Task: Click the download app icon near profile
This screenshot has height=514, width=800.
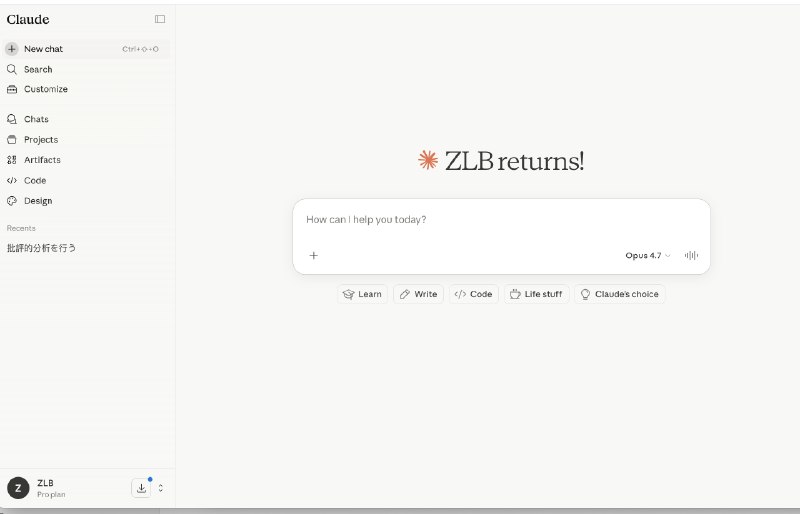Action: 141,488
